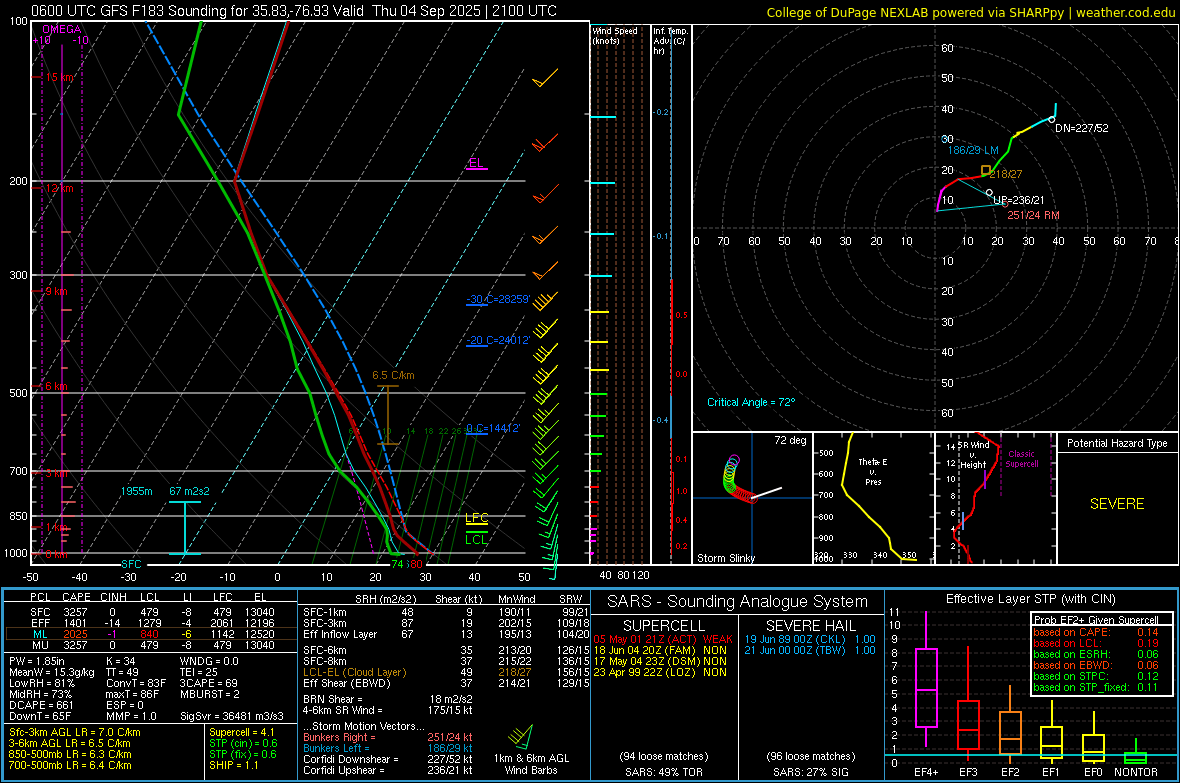Click the 67 m2s2 helicity label
Image resolution: width=1180 pixels, height=783 pixels.
[x=190, y=491]
